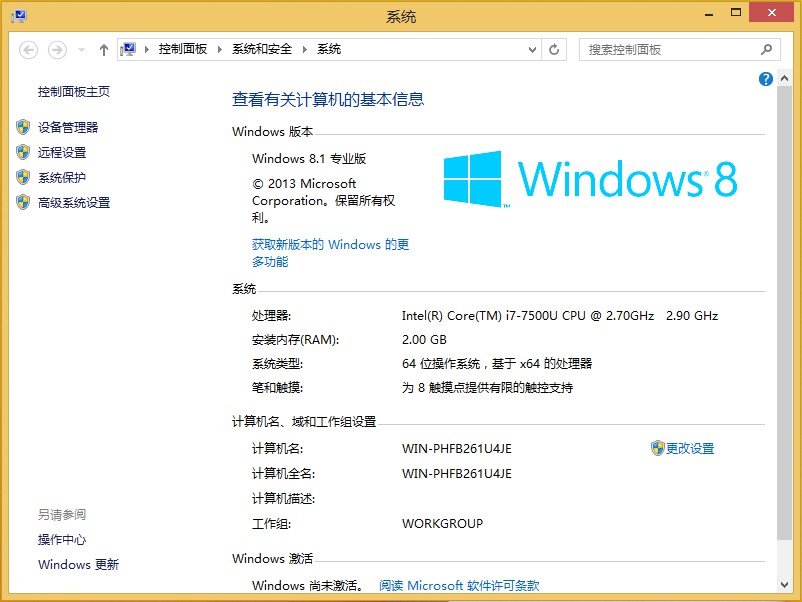Expand the arrow after 系统和安全 breadcrumb
Image resolution: width=802 pixels, height=602 pixels.
[x=305, y=50]
